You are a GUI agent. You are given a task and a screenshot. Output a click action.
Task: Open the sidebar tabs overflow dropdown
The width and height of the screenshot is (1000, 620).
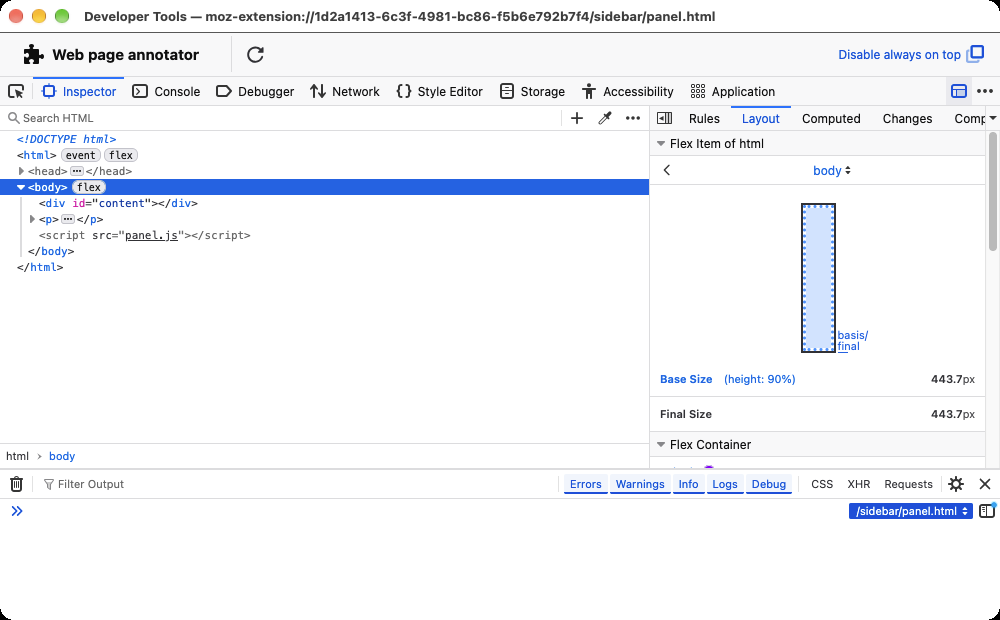tap(992, 118)
